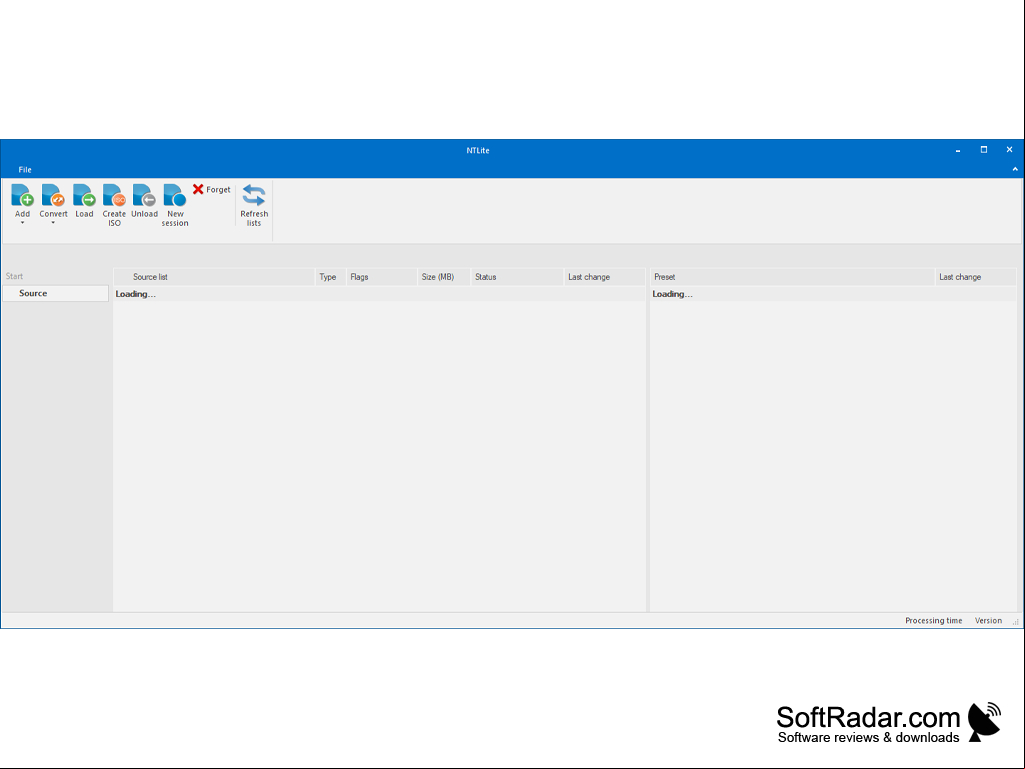Sort by Source list column header
Viewport: 1025px width, 769px height.
(214, 277)
